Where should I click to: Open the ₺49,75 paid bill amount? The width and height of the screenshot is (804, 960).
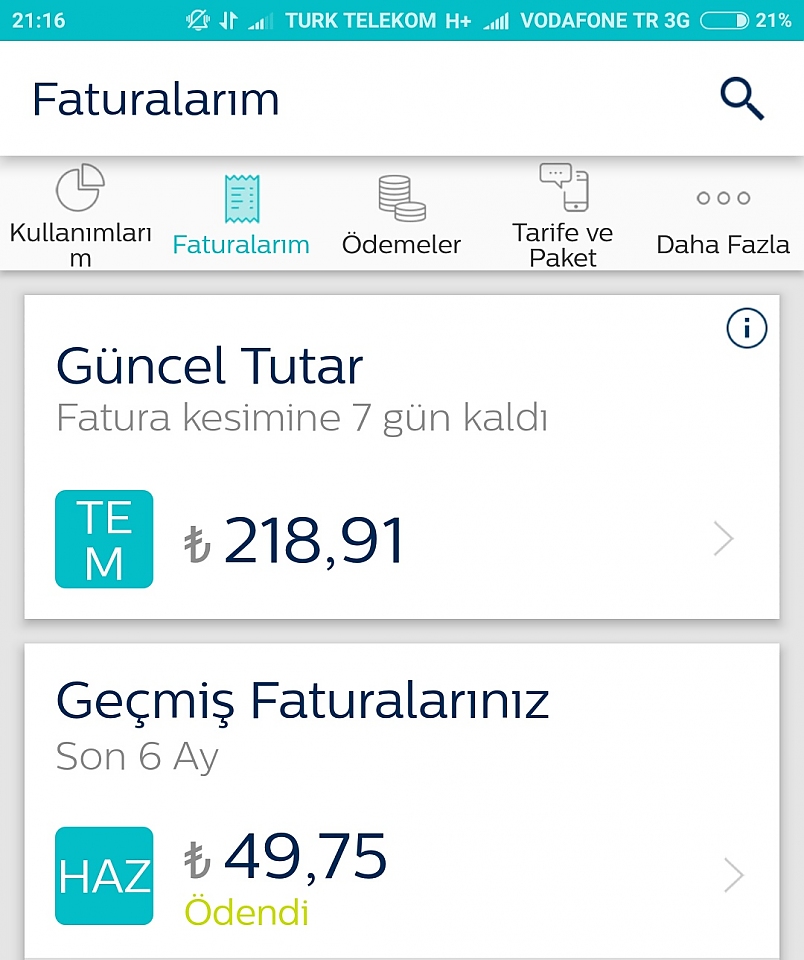285,856
